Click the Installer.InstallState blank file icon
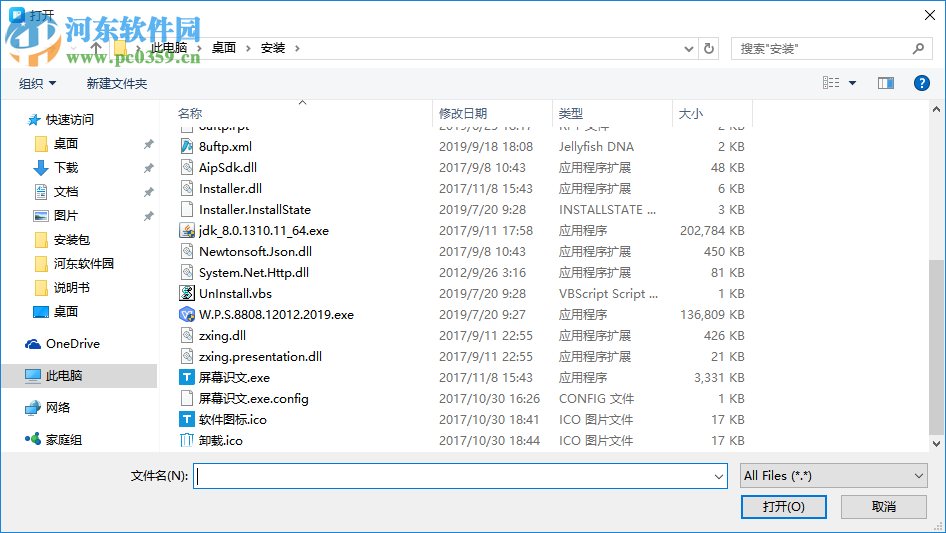The image size is (946, 533). click(187, 209)
